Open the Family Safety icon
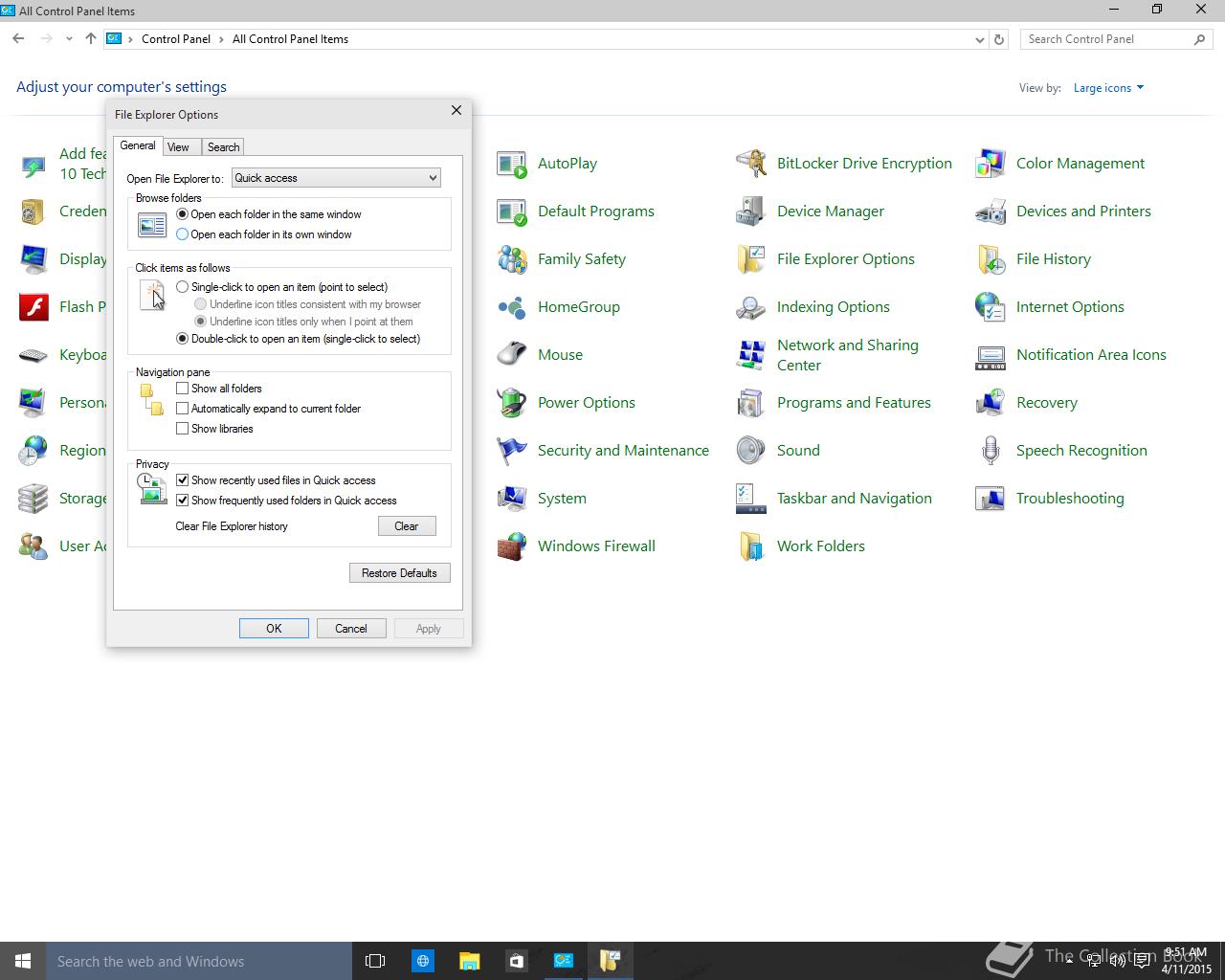The image size is (1225, 980). click(512, 259)
